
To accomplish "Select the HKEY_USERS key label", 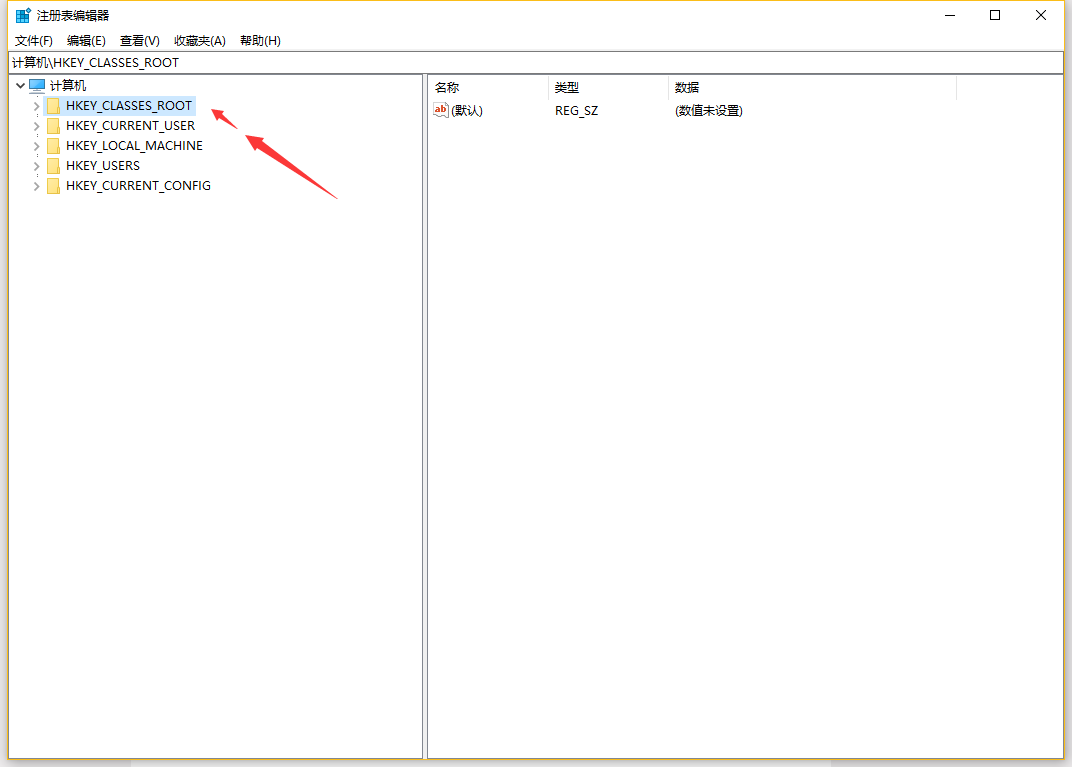I will 103,166.
